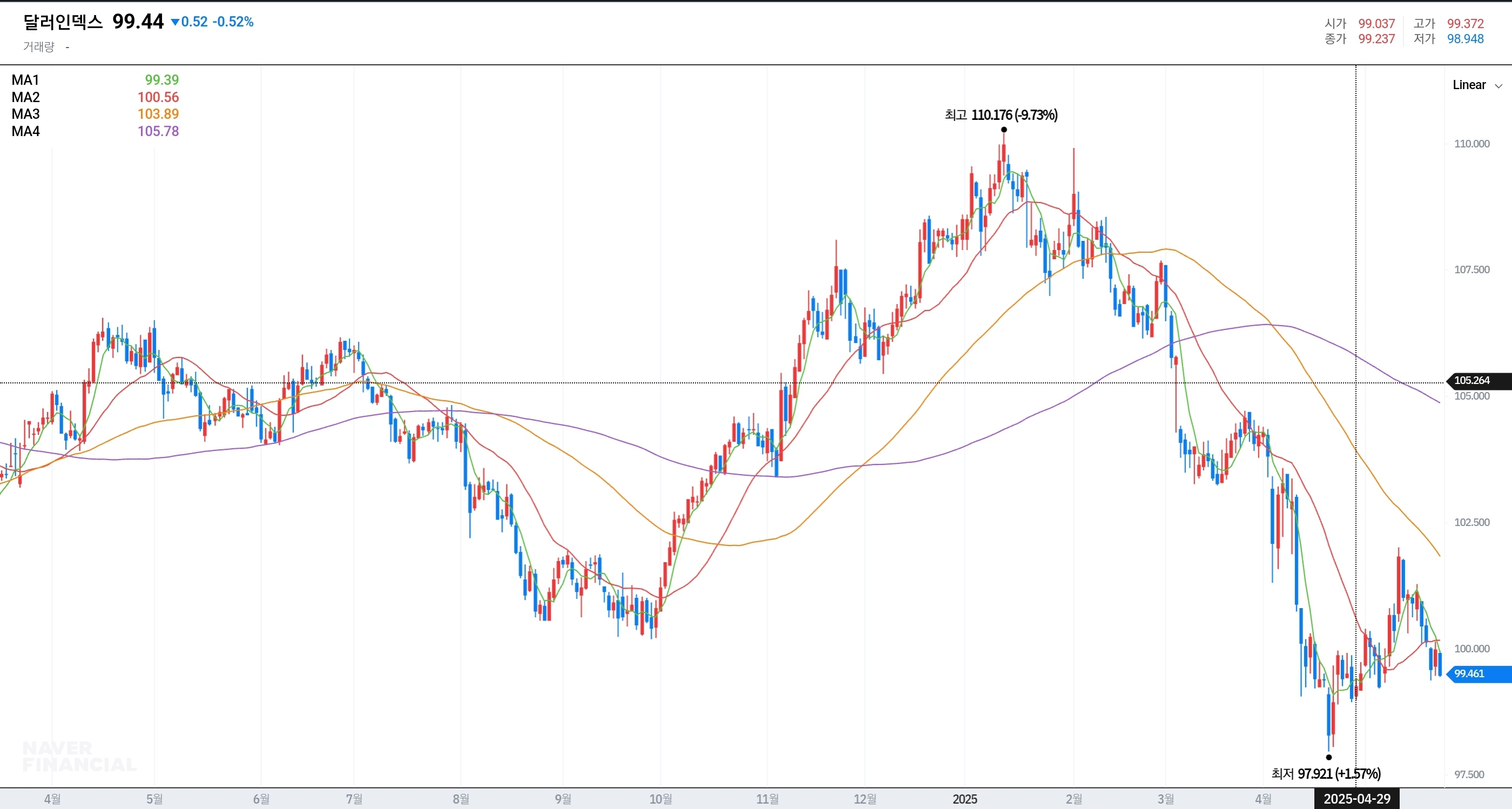Click the 거래량 volume label

pos(39,47)
